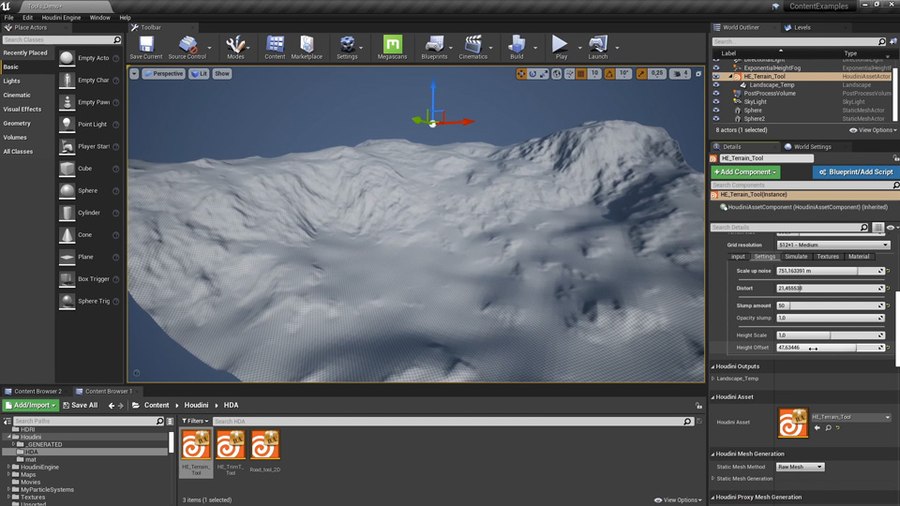Open the Marketplace toolbar icon
Image resolution: width=900 pixels, height=506 pixels.
coord(307,47)
